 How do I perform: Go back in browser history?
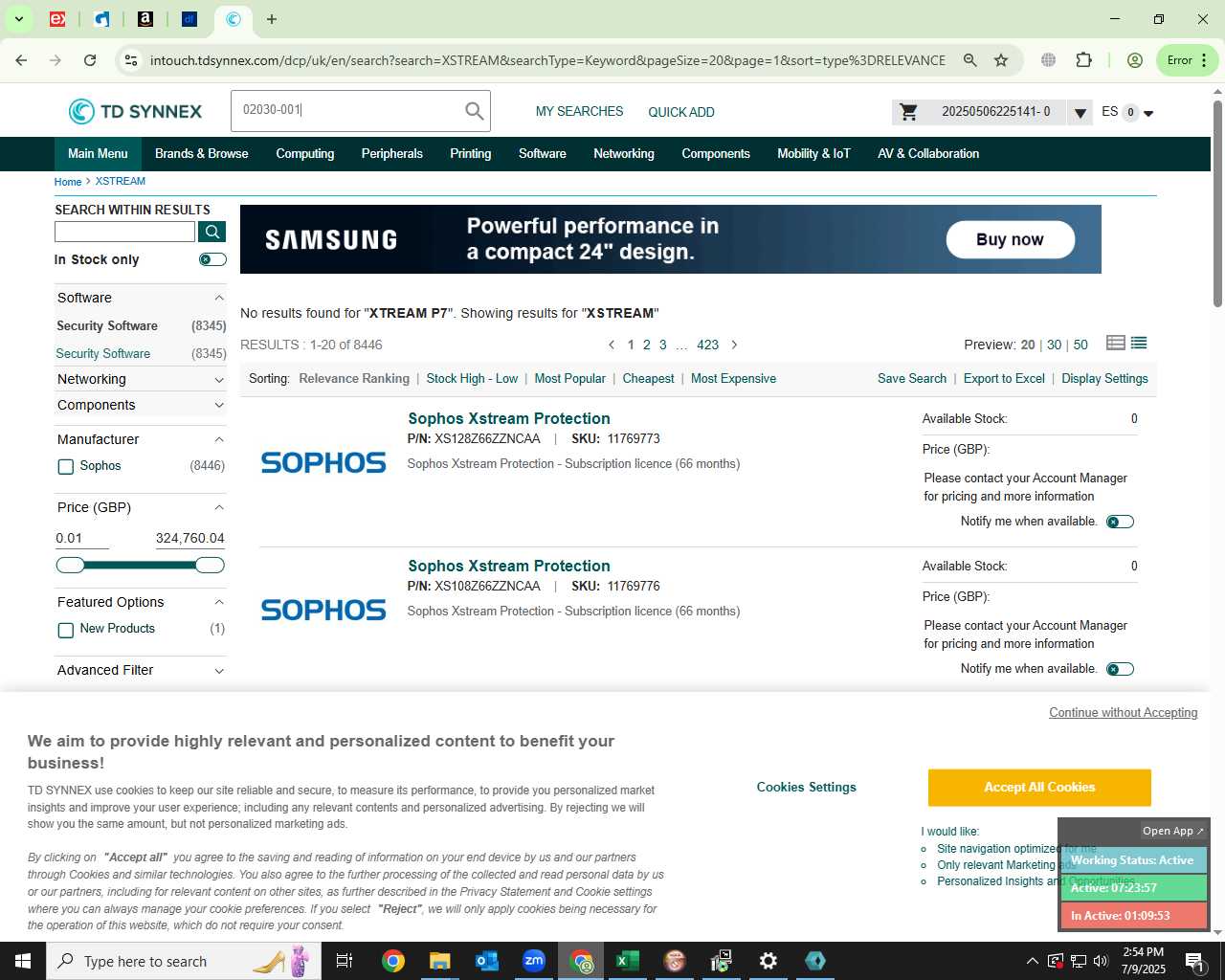coord(21,60)
